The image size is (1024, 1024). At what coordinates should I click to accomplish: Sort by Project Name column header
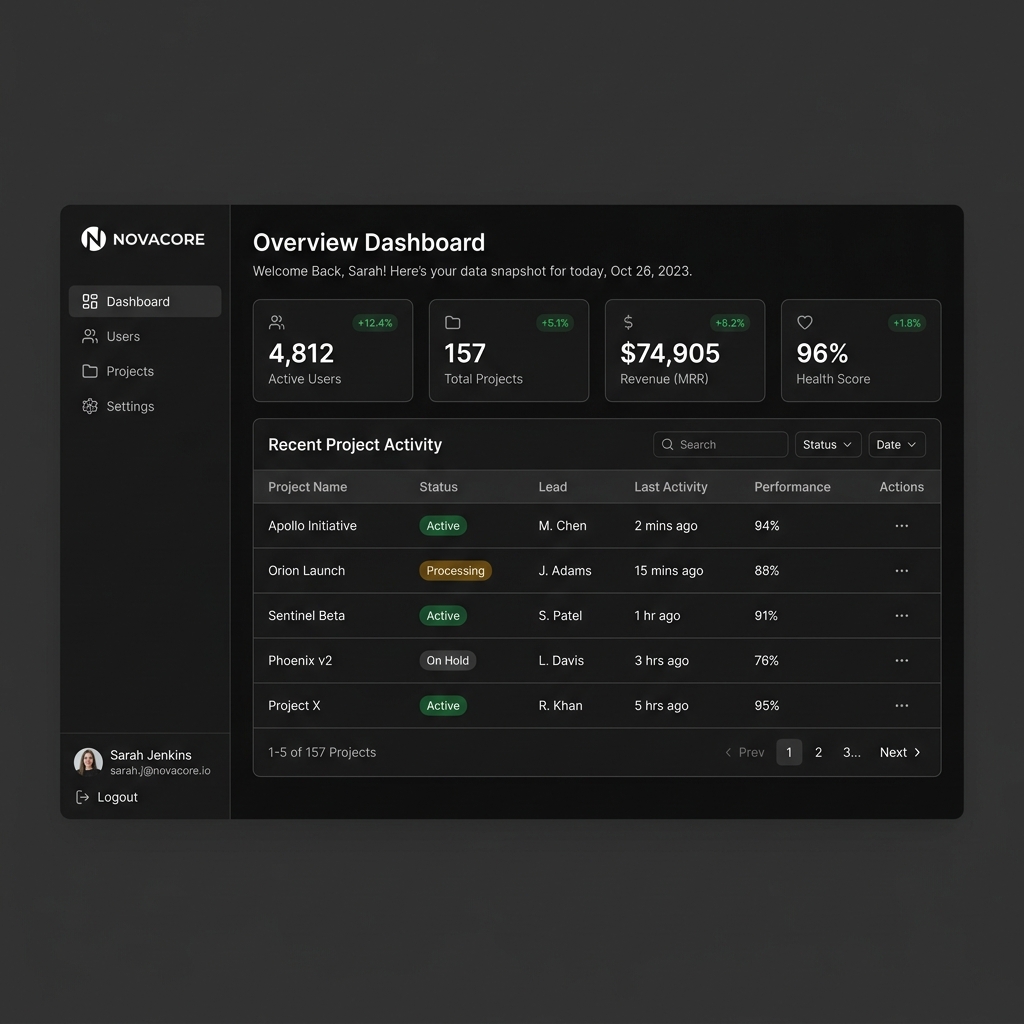pos(308,487)
